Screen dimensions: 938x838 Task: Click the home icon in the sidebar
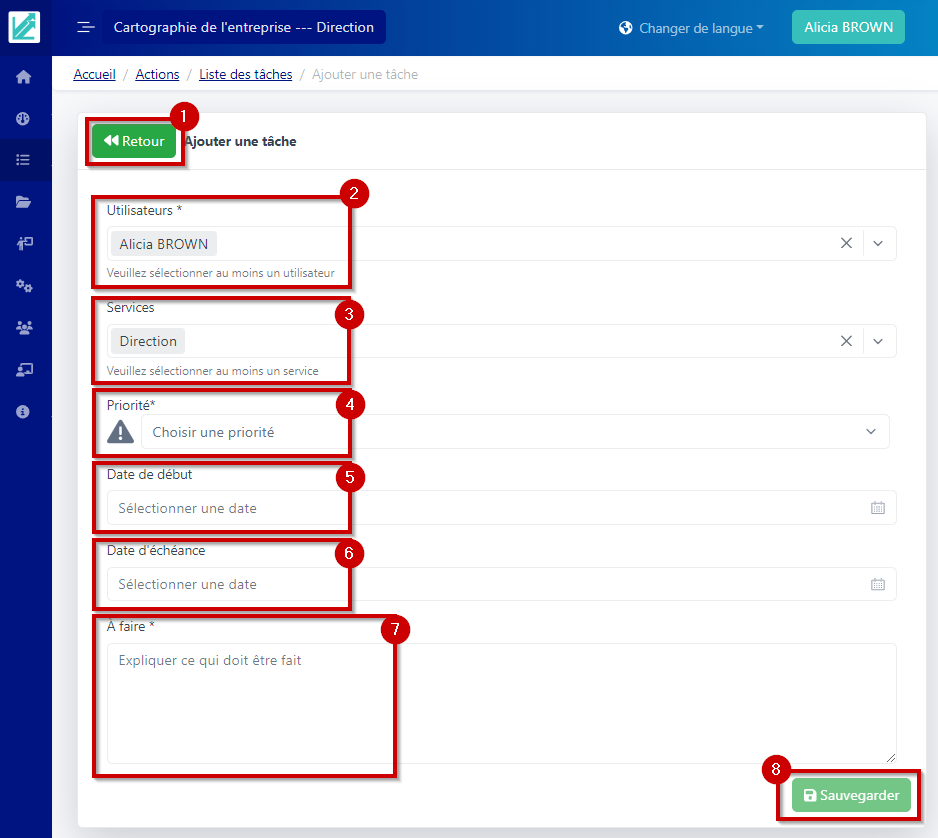pyautogui.click(x=24, y=77)
